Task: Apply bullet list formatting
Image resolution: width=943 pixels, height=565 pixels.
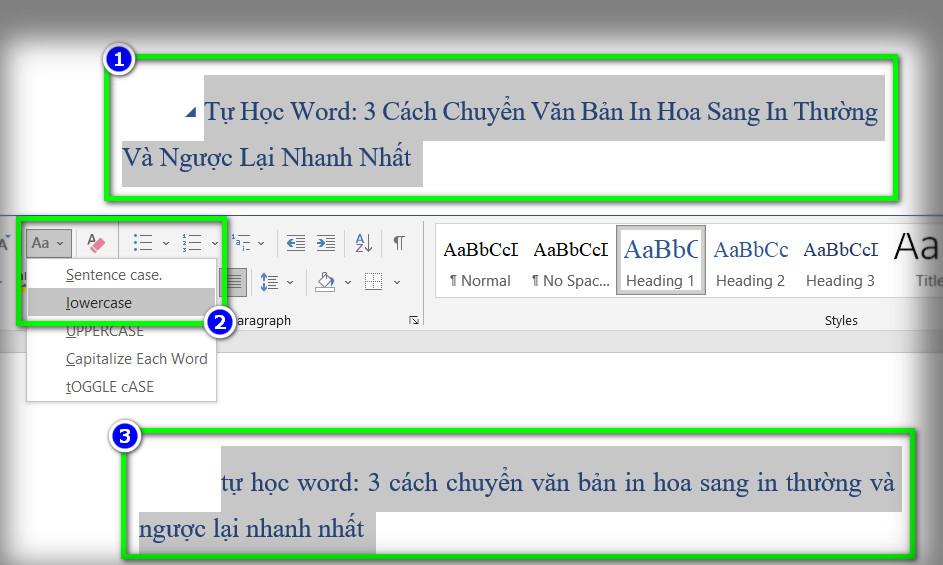Action: click(x=143, y=243)
